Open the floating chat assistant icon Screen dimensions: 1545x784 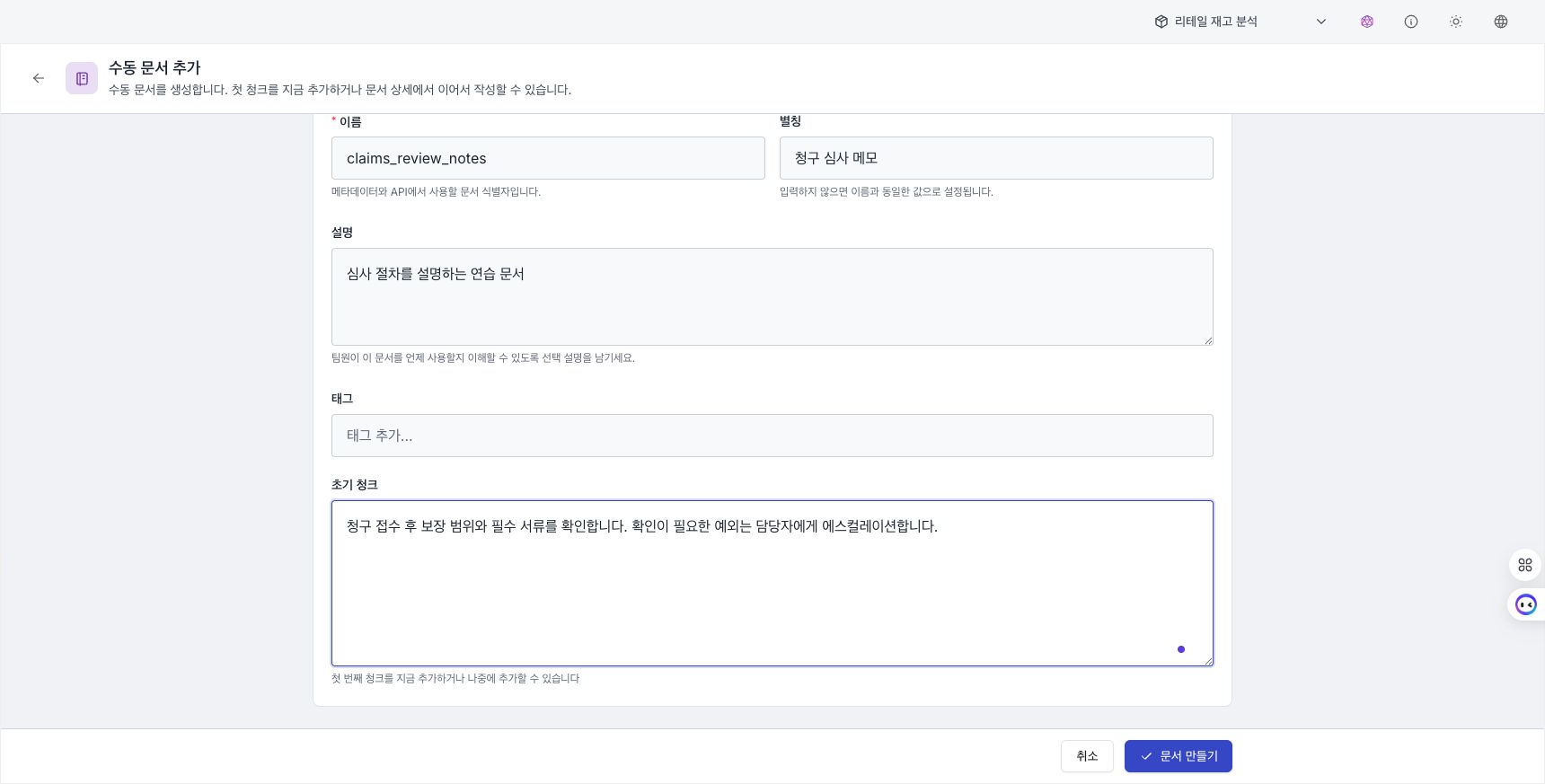tap(1526, 604)
